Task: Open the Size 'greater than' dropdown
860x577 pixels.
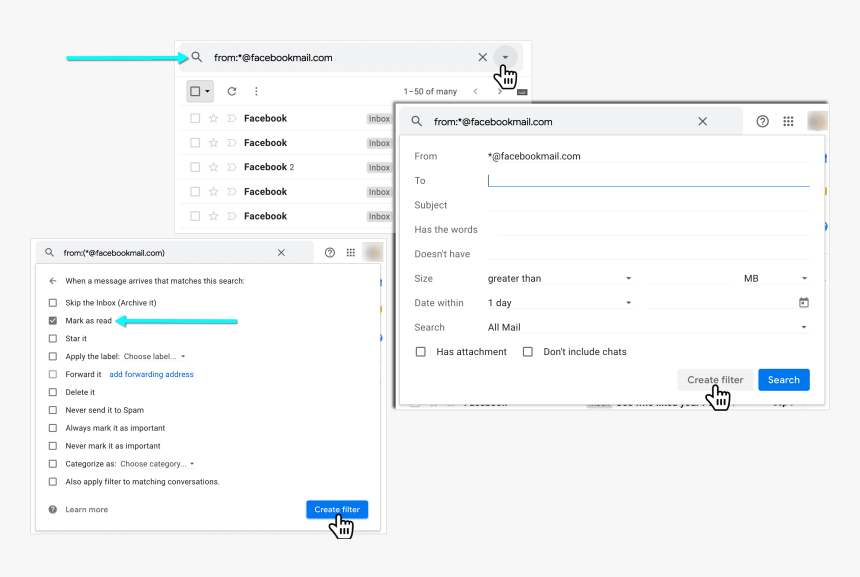Action: (x=560, y=278)
